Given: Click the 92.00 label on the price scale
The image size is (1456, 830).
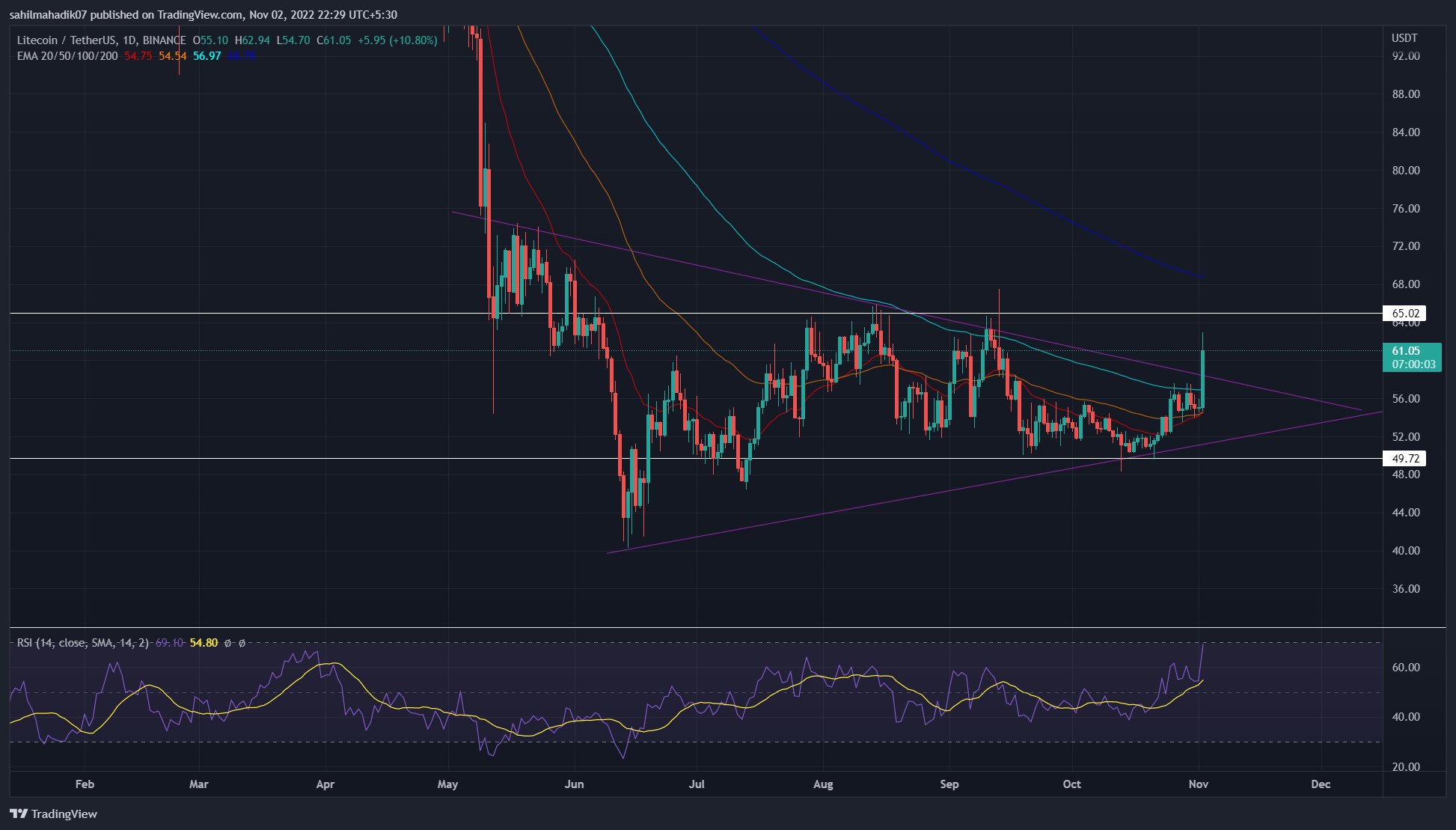Looking at the screenshot, I should tap(1405, 56).
